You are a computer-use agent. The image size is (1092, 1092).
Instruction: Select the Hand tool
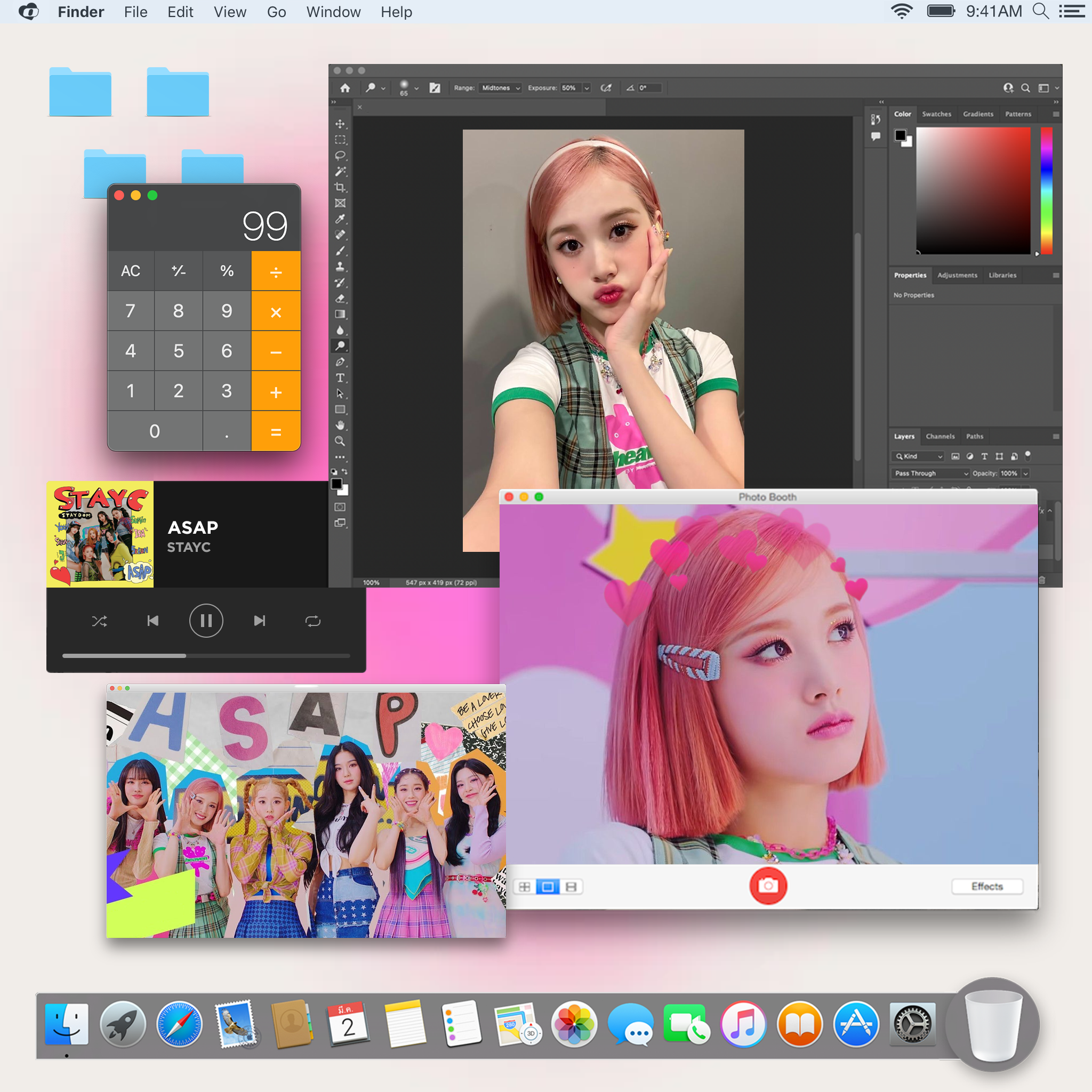click(x=340, y=425)
